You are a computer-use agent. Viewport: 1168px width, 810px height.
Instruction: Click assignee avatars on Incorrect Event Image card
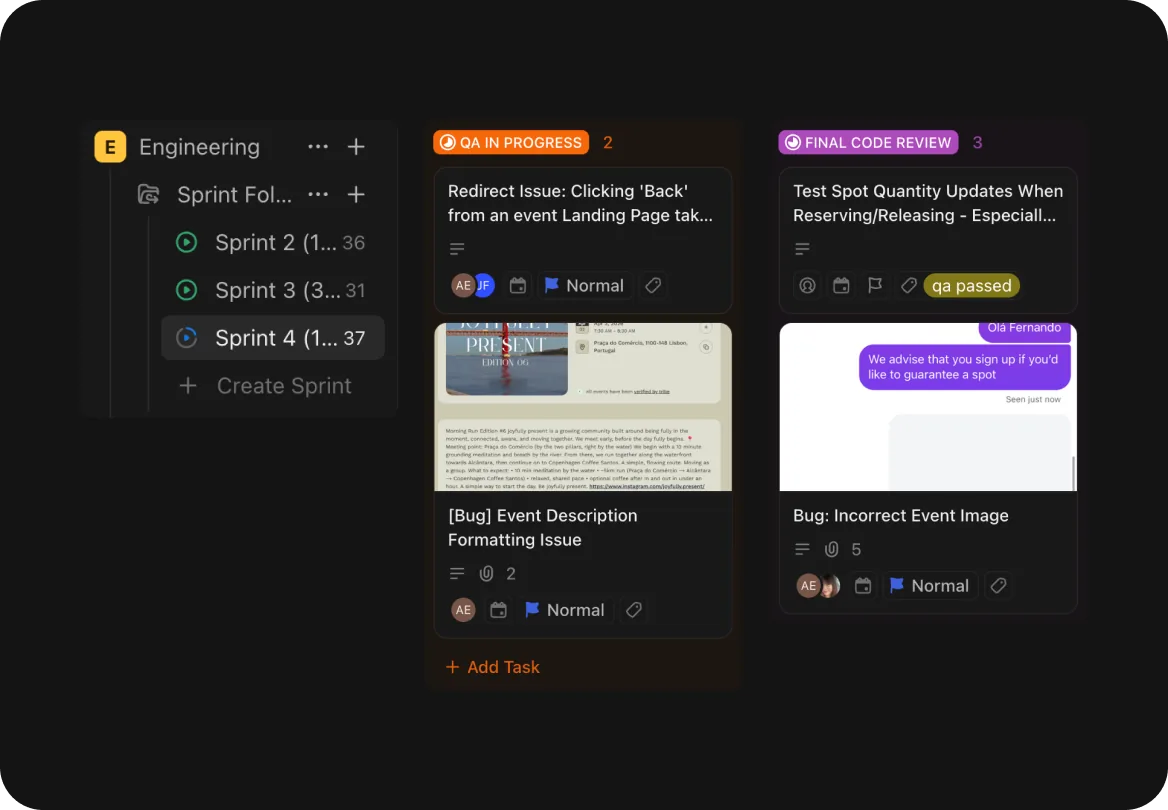[819, 586]
